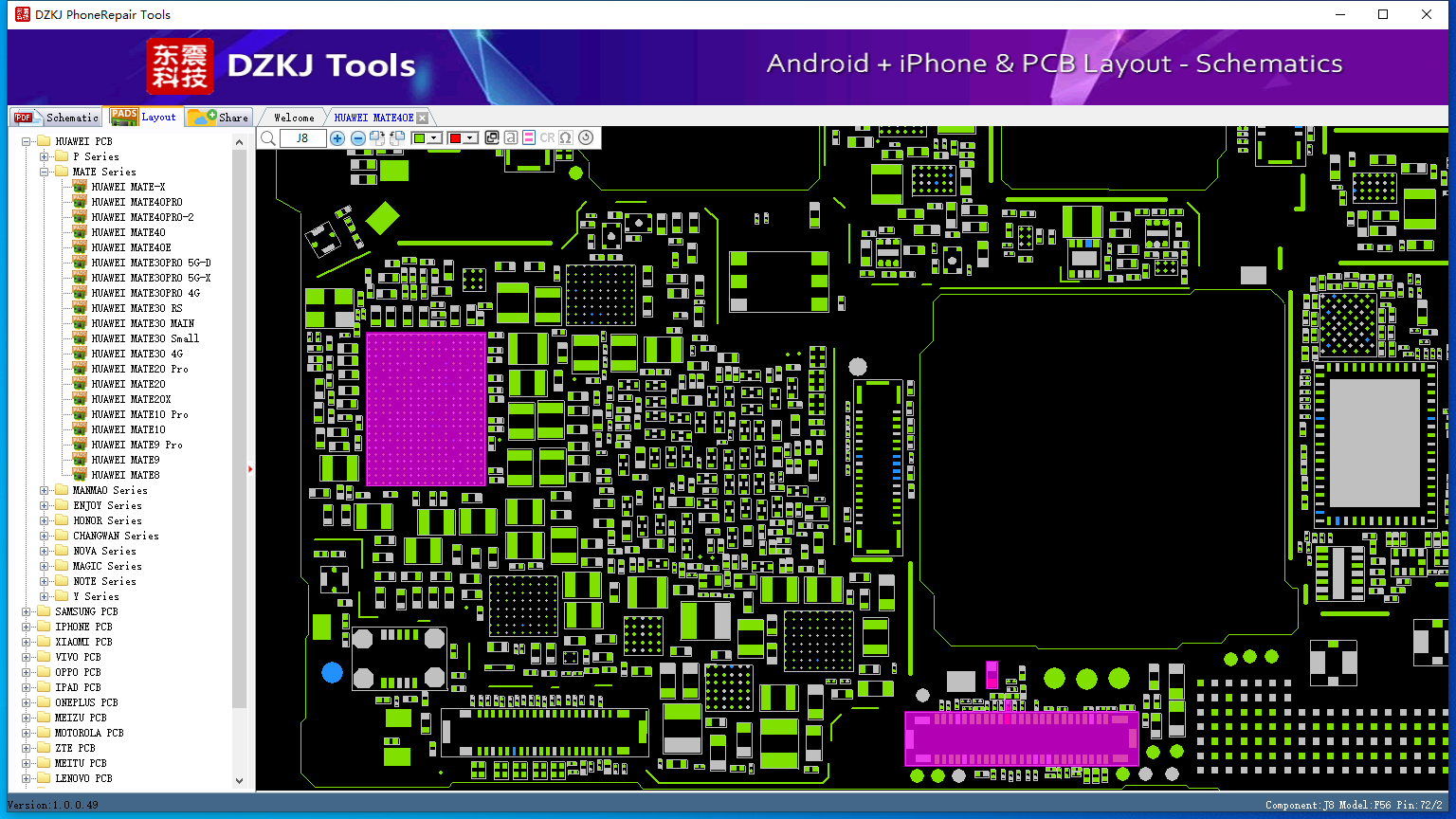This screenshot has width=1456, height=819.
Task: Select HUAWEI MATE30 RS in the tree
Action: coord(136,308)
